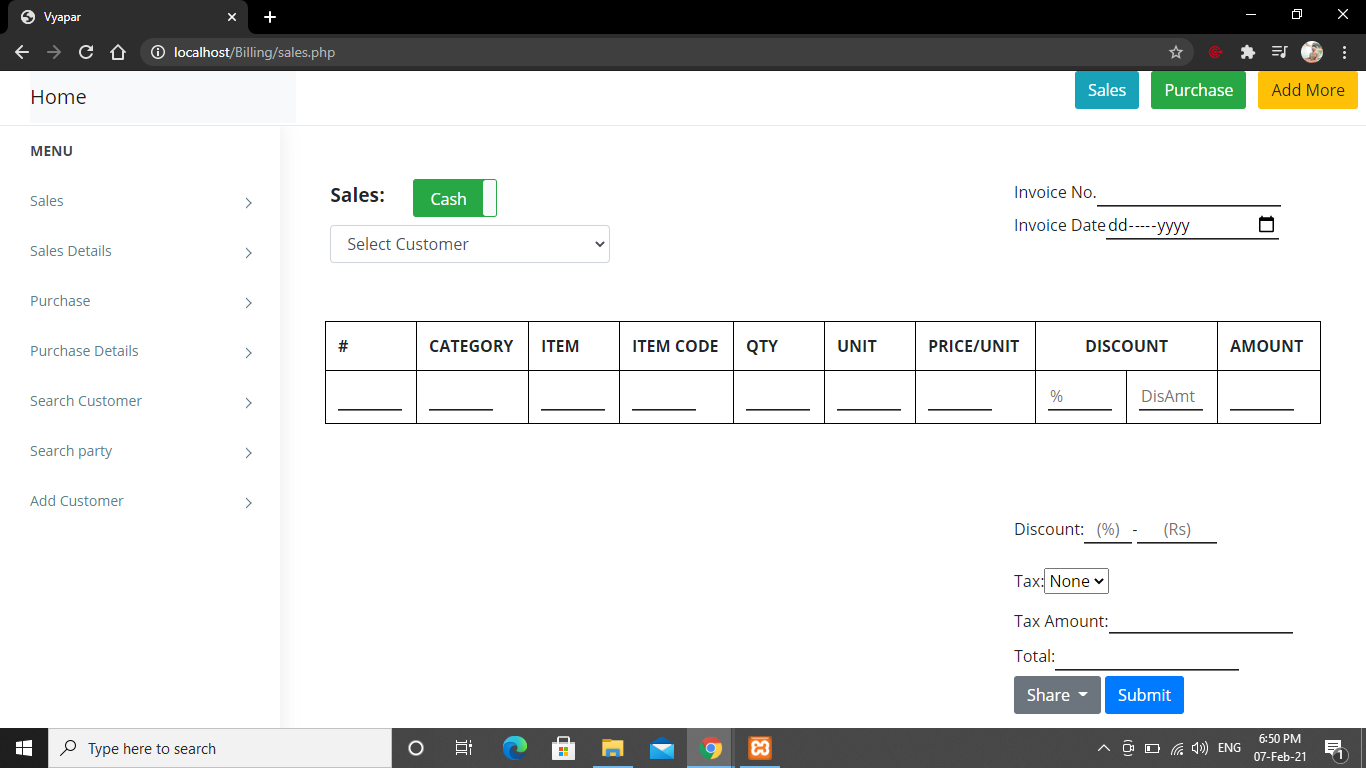The image size is (1366, 768).
Task: Focus the Invoice No. input field
Action: point(1189,193)
